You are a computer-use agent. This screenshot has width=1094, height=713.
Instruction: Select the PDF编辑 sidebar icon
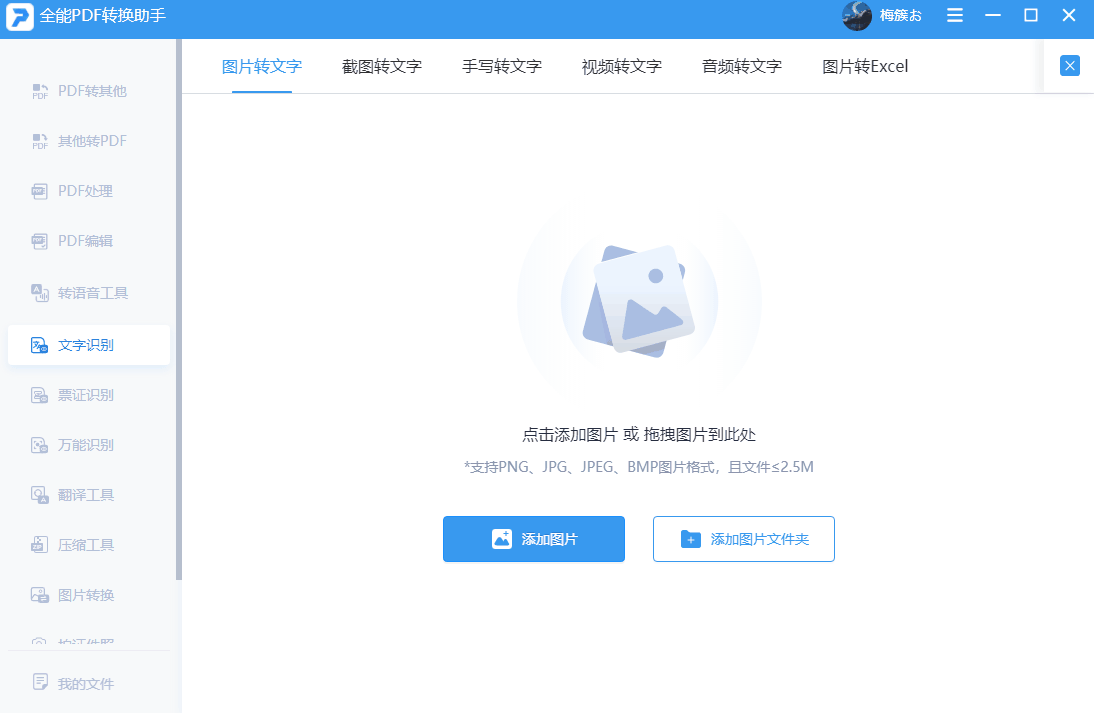point(78,240)
